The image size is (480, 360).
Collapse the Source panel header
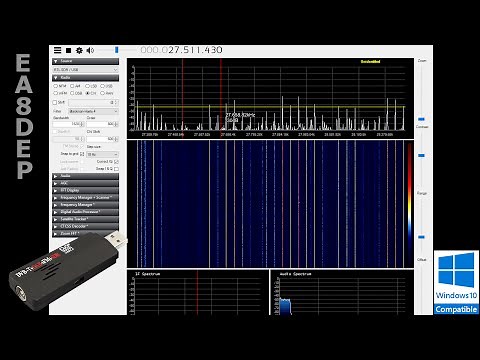coord(86,61)
